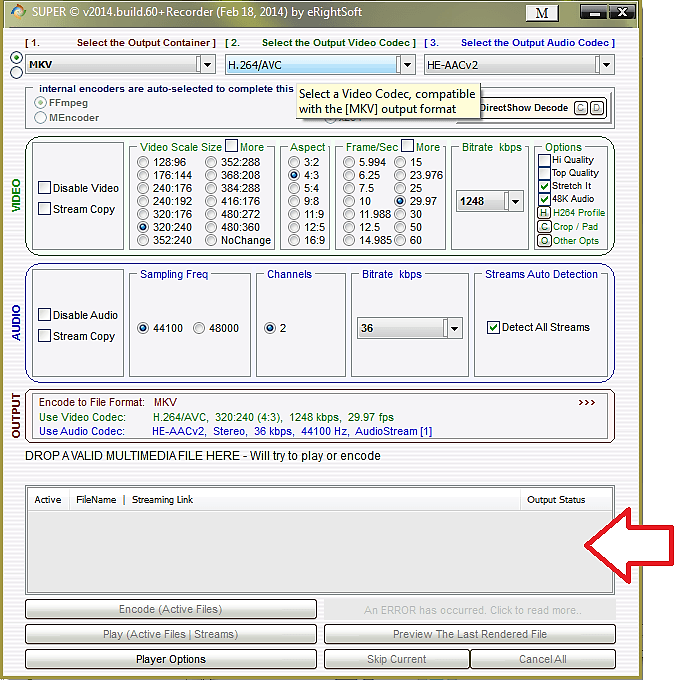Click DirectShow Decode D button

tap(597, 108)
